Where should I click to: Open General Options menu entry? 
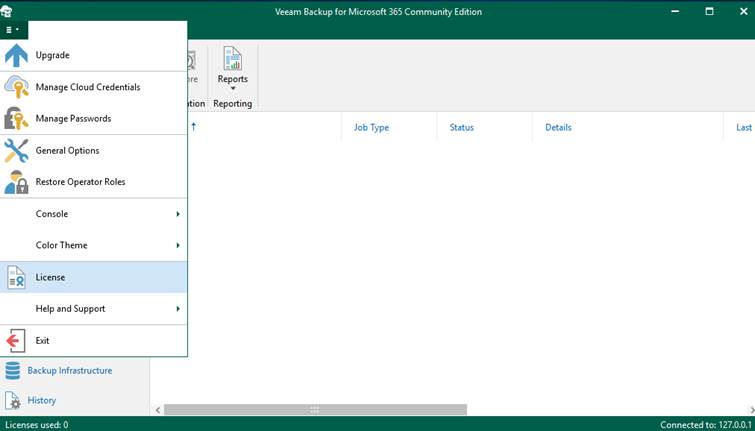[x=93, y=151]
